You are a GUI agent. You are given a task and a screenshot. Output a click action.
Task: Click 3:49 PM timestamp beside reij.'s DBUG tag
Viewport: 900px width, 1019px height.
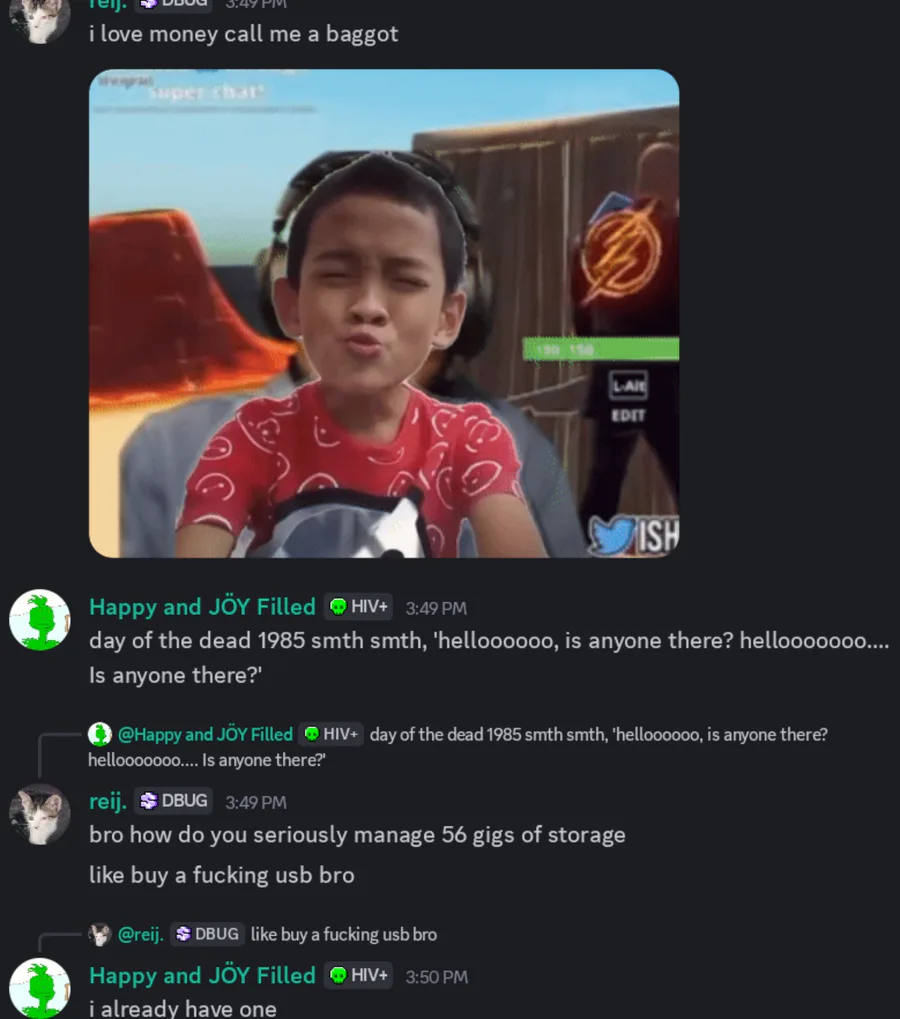point(256,802)
